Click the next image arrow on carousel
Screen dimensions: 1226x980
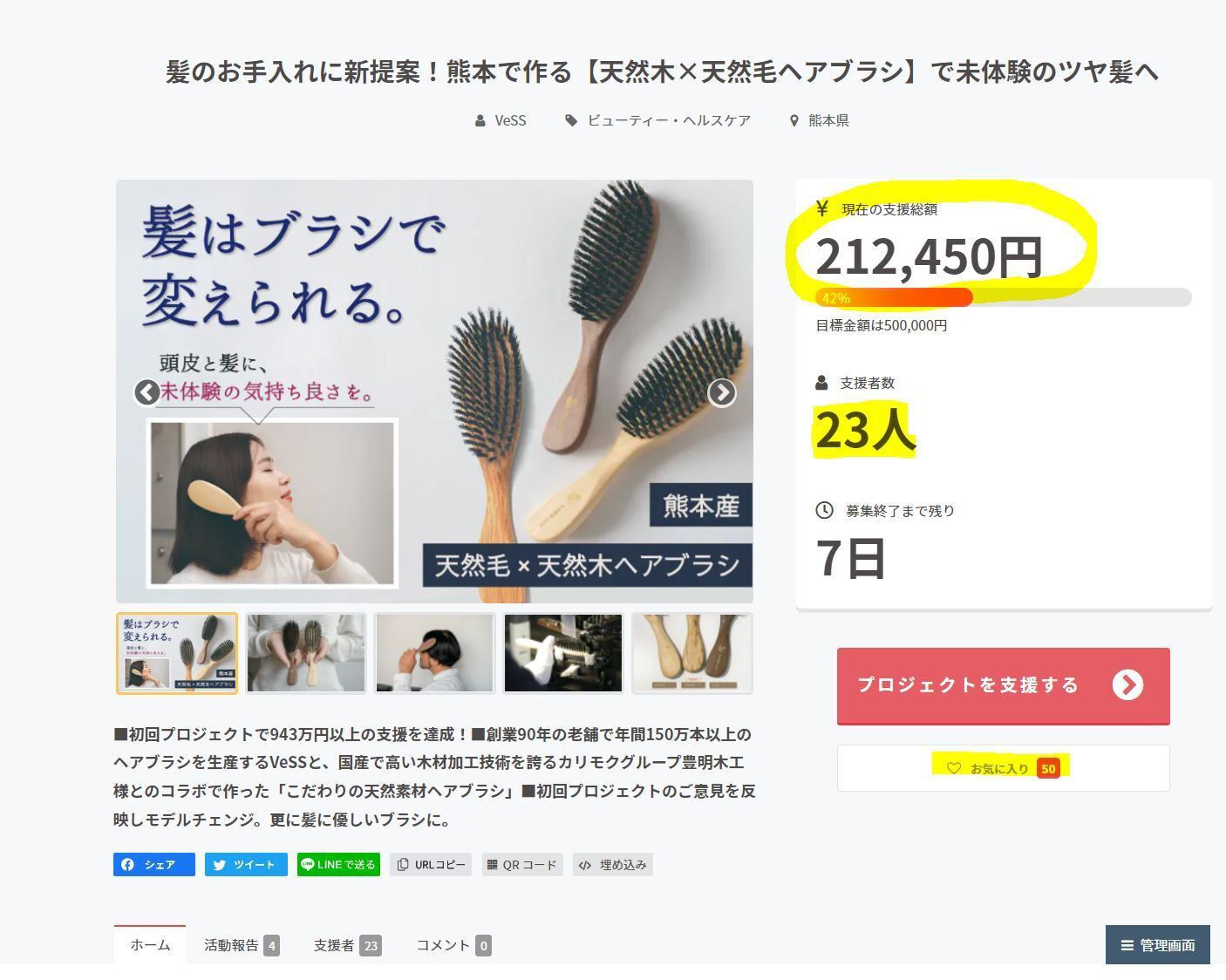tap(721, 393)
